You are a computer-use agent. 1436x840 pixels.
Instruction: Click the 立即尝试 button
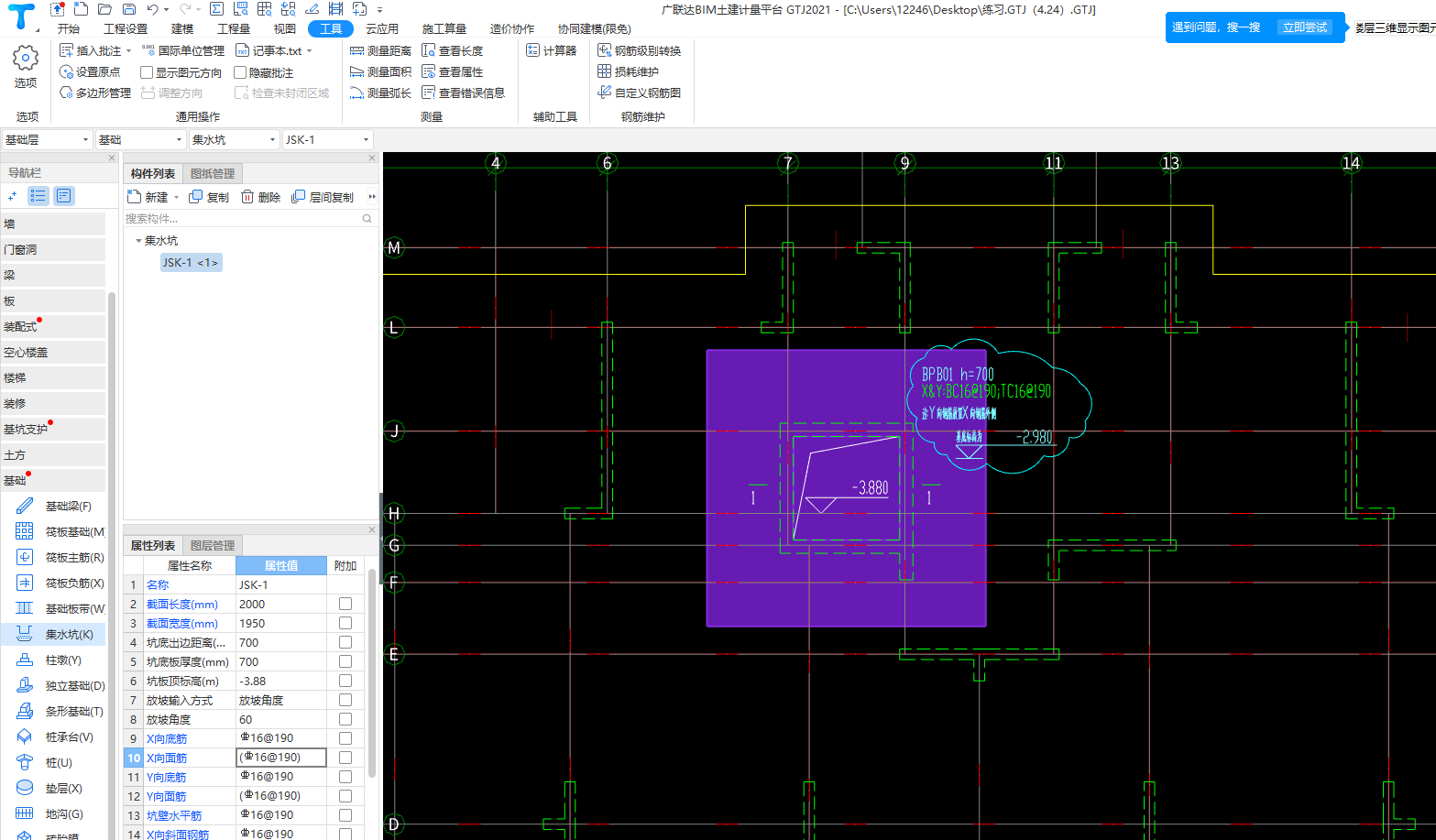pos(1305,27)
